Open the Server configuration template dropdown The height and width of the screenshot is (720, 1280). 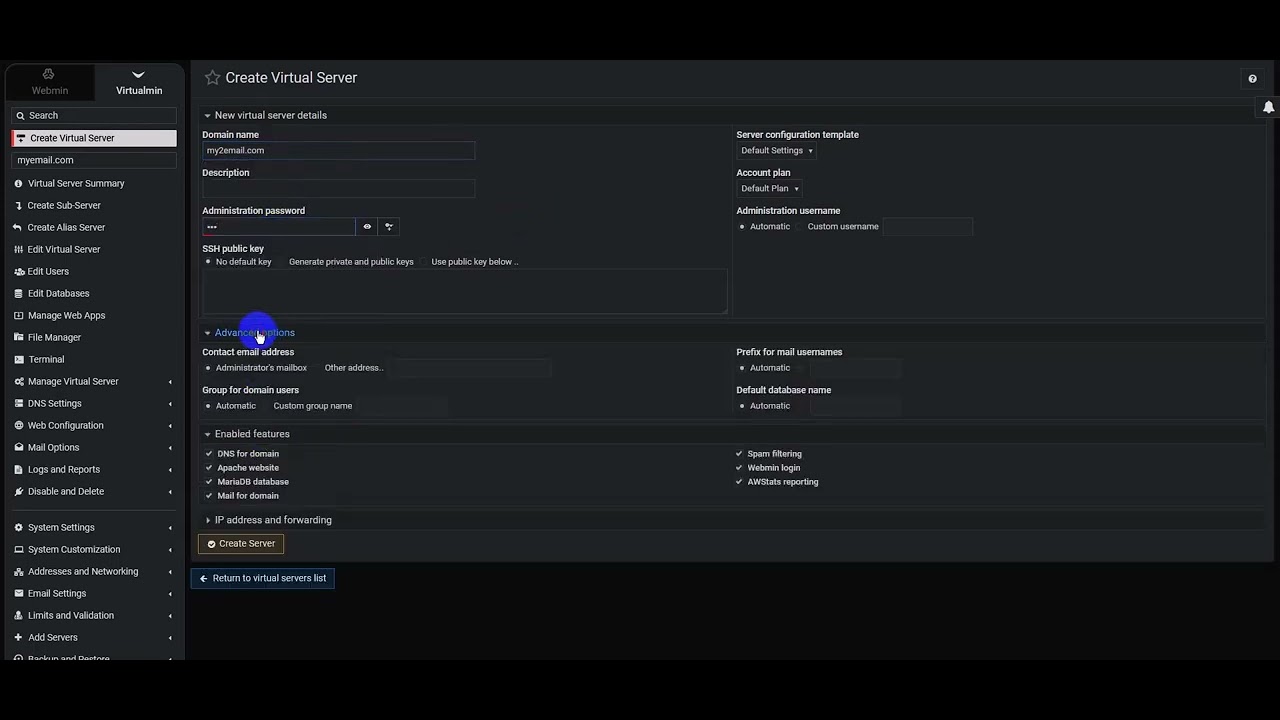pyautogui.click(x=776, y=151)
